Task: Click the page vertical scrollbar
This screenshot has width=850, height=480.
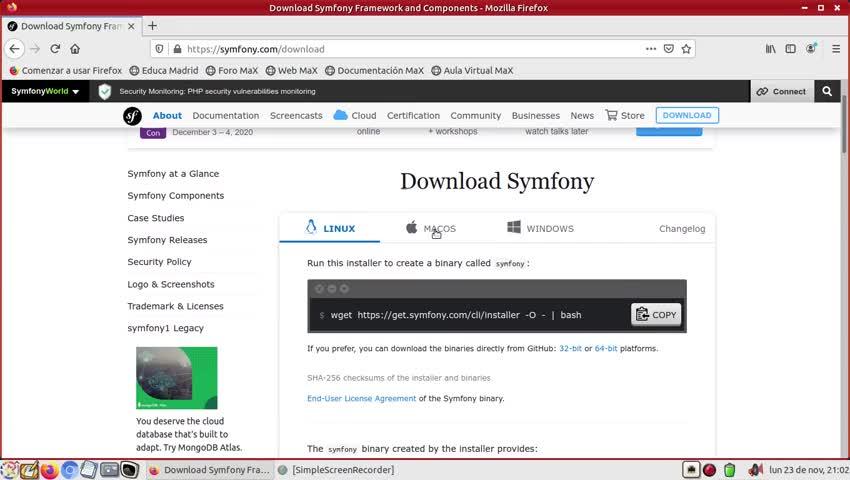Action: click(845, 125)
